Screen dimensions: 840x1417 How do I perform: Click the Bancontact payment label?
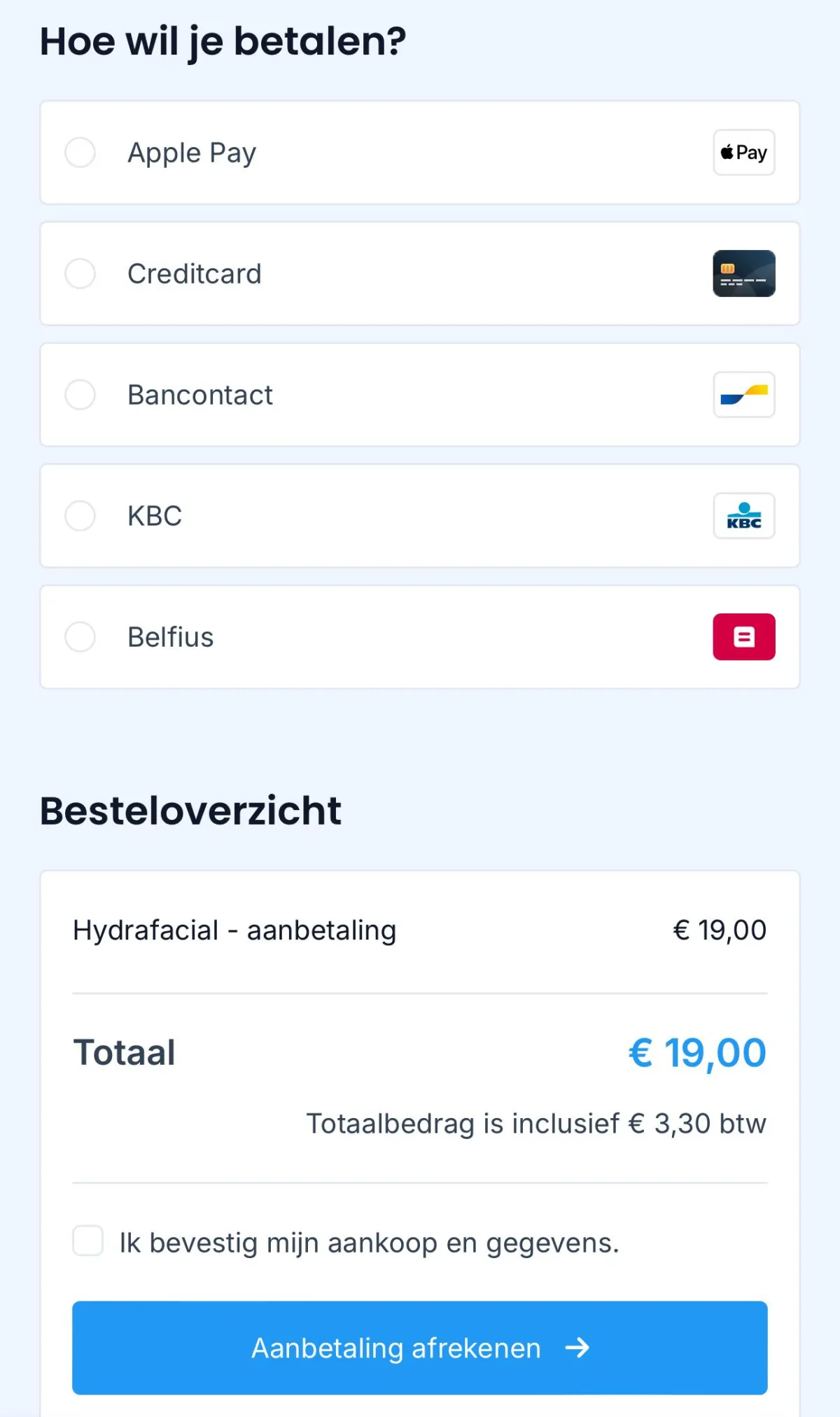(199, 395)
